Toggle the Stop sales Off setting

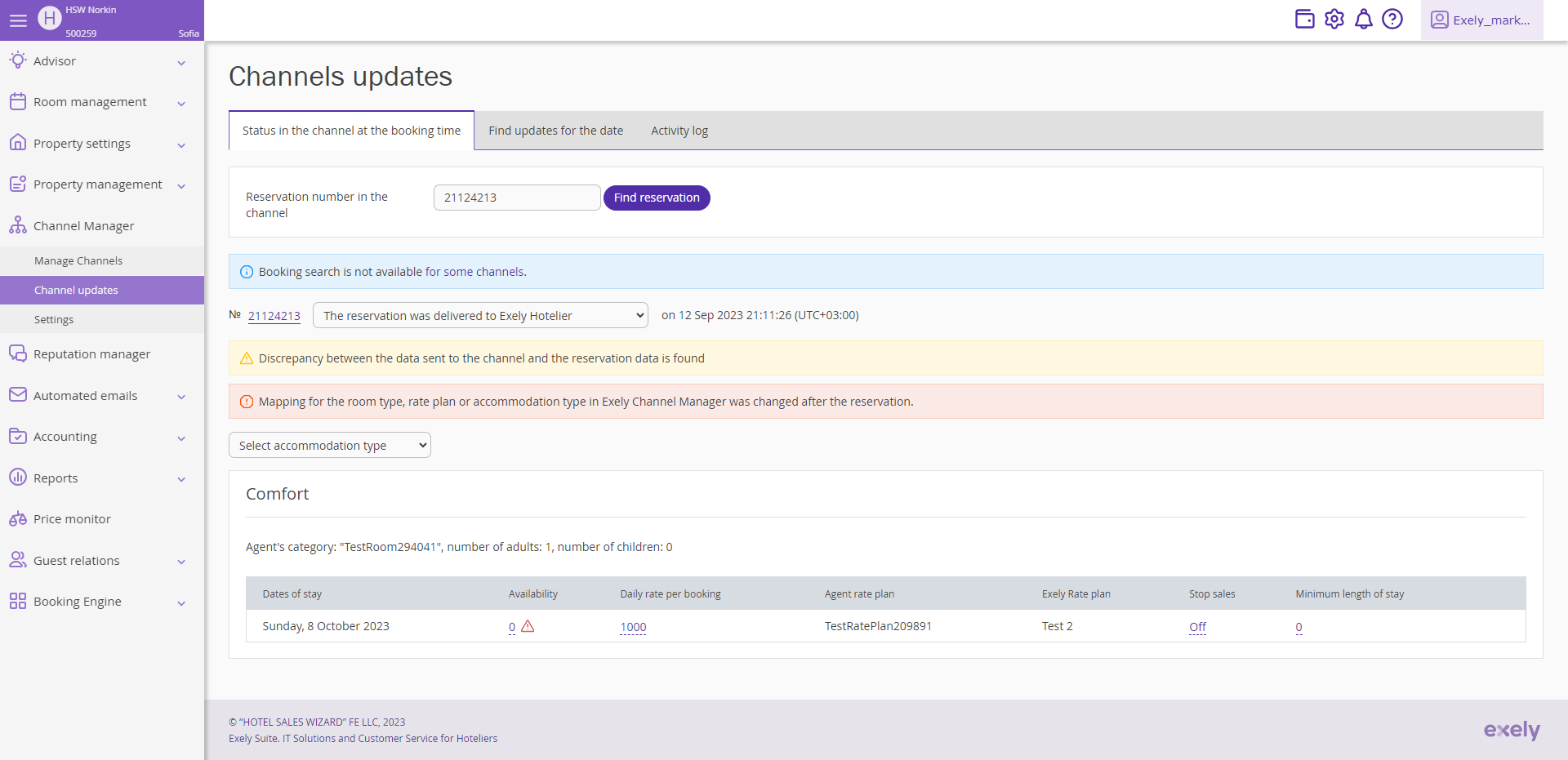[x=1196, y=627]
